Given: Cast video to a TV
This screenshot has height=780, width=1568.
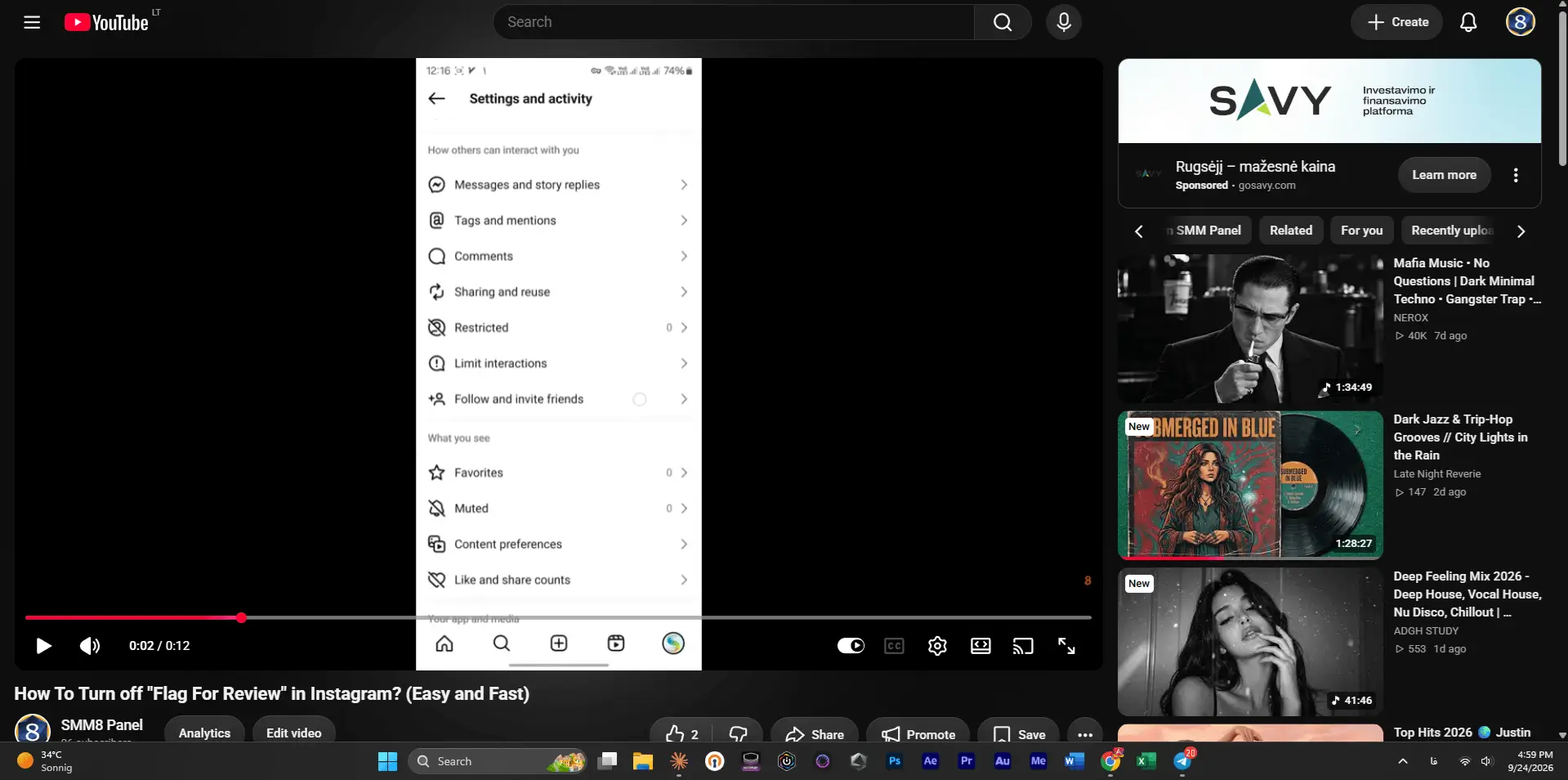Looking at the screenshot, I should 1023,646.
